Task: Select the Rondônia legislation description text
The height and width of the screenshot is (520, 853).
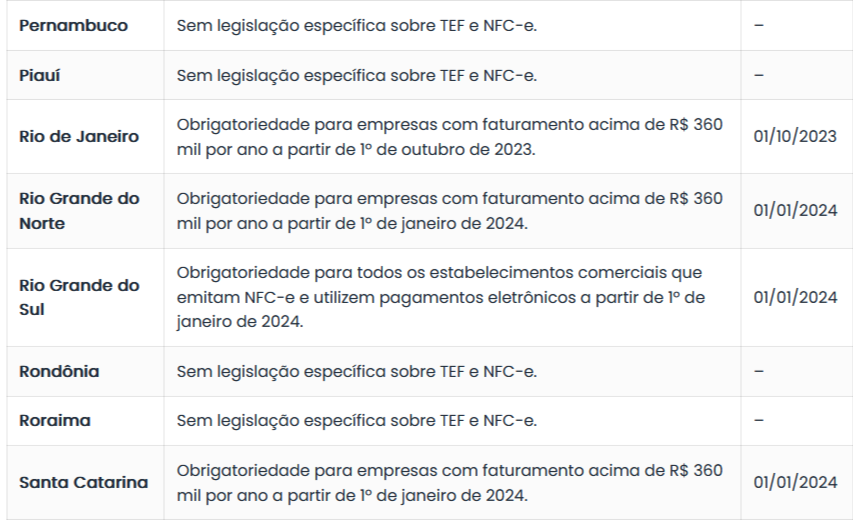Action: (357, 371)
